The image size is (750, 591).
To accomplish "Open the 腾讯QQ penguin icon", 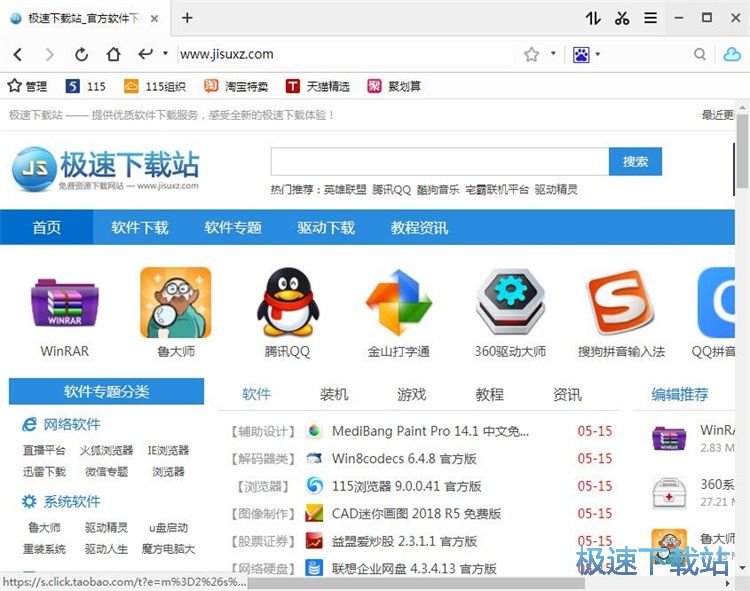I will (287, 301).
